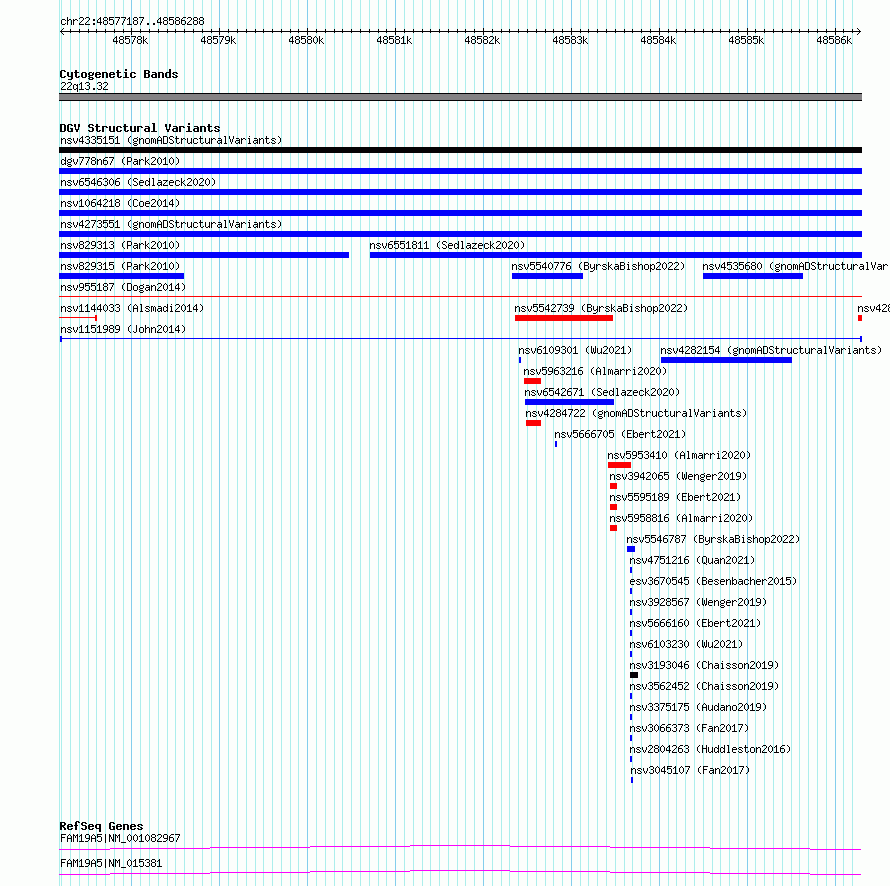
Task: Select nsv3375175 Audano2019 label
Action: click(698, 707)
